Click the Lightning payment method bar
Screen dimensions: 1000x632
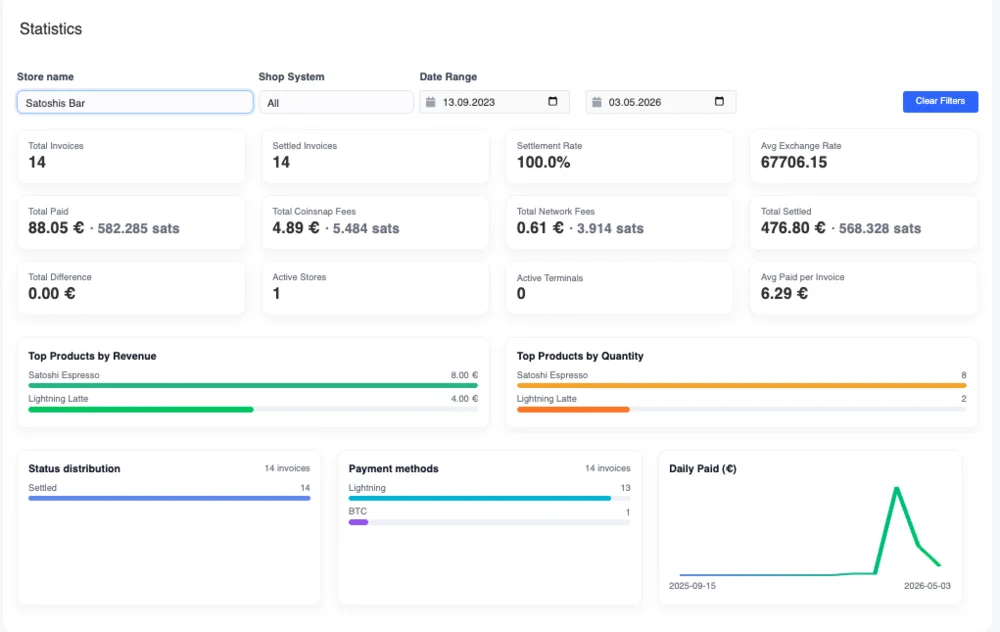[x=480, y=498]
